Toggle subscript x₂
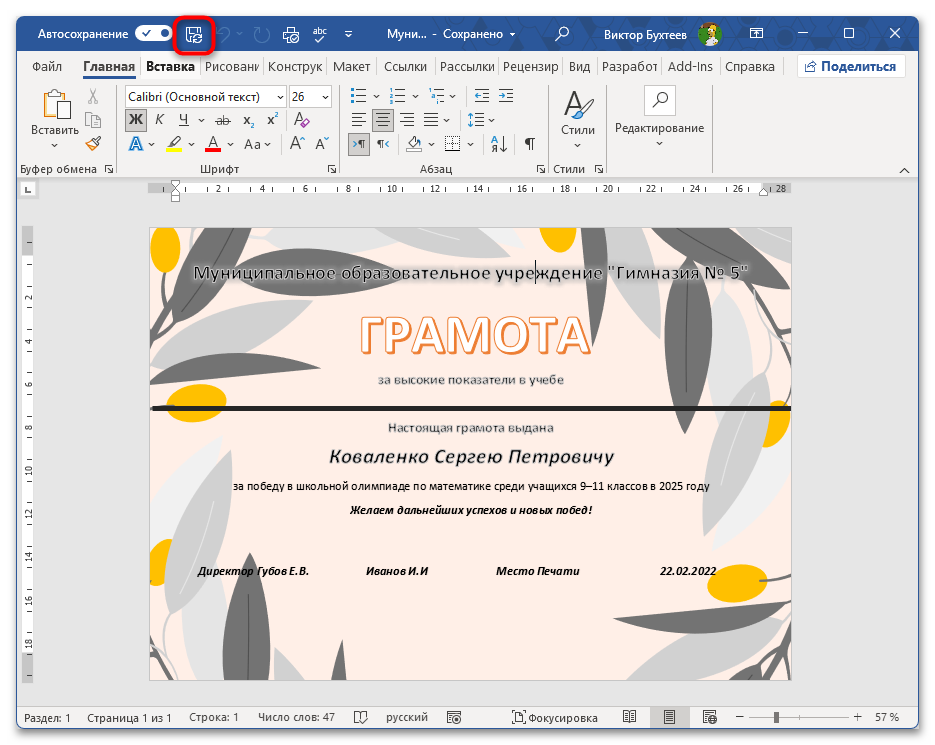This screenshot has width=935, height=745. (x=249, y=120)
